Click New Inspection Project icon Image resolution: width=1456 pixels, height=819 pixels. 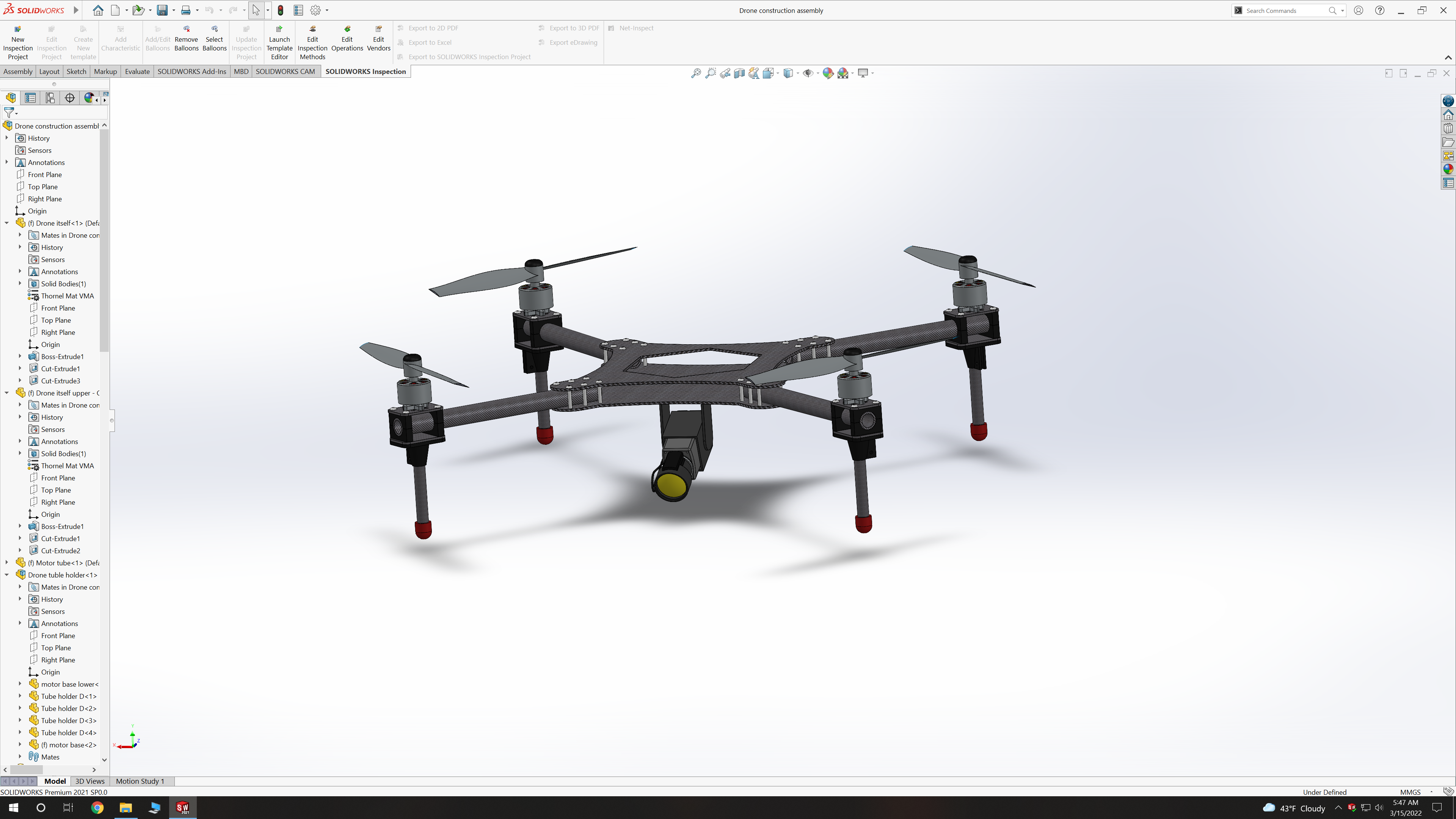[x=17, y=30]
